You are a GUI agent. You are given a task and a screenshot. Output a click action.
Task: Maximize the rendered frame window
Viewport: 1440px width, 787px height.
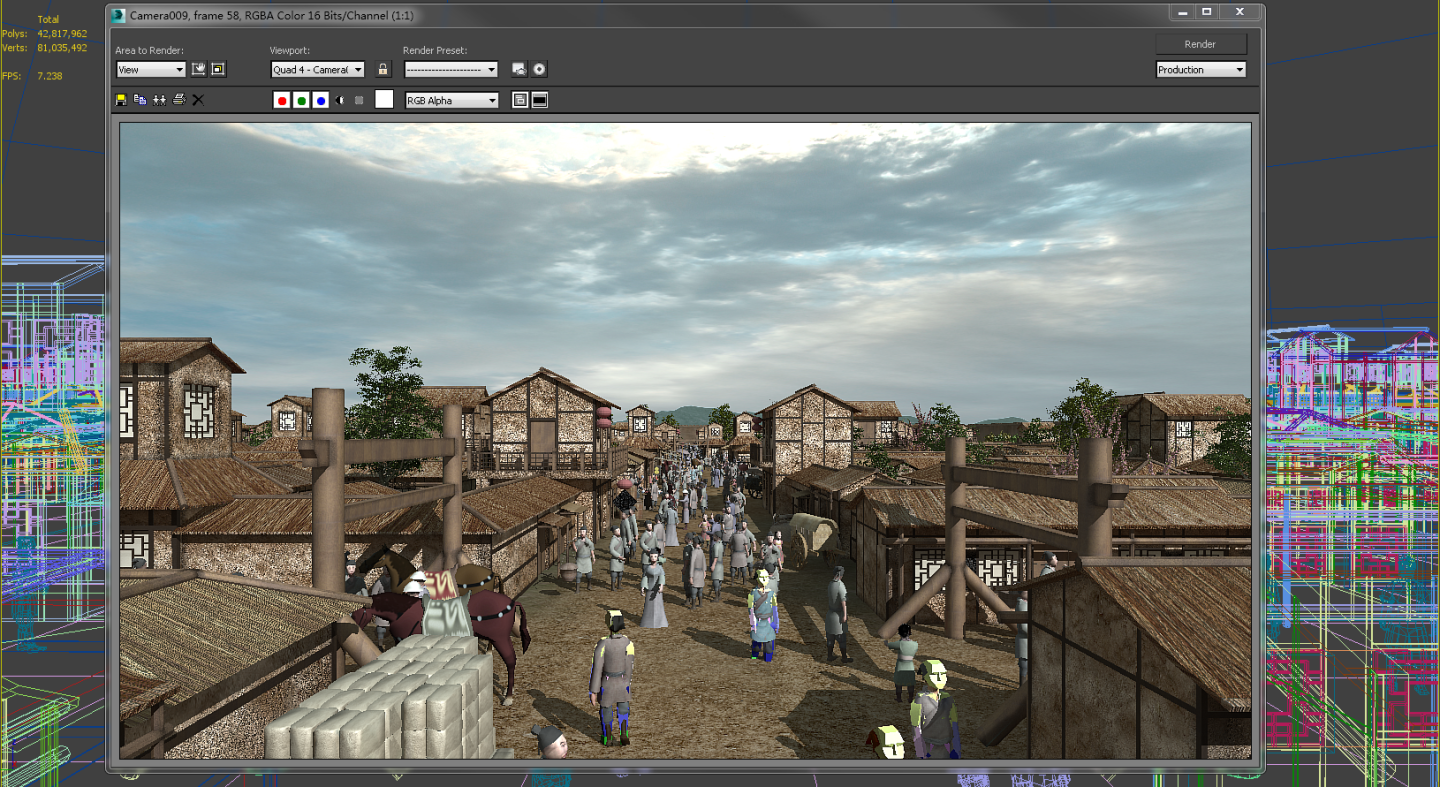pyautogui.click(x=1207, y=12)
